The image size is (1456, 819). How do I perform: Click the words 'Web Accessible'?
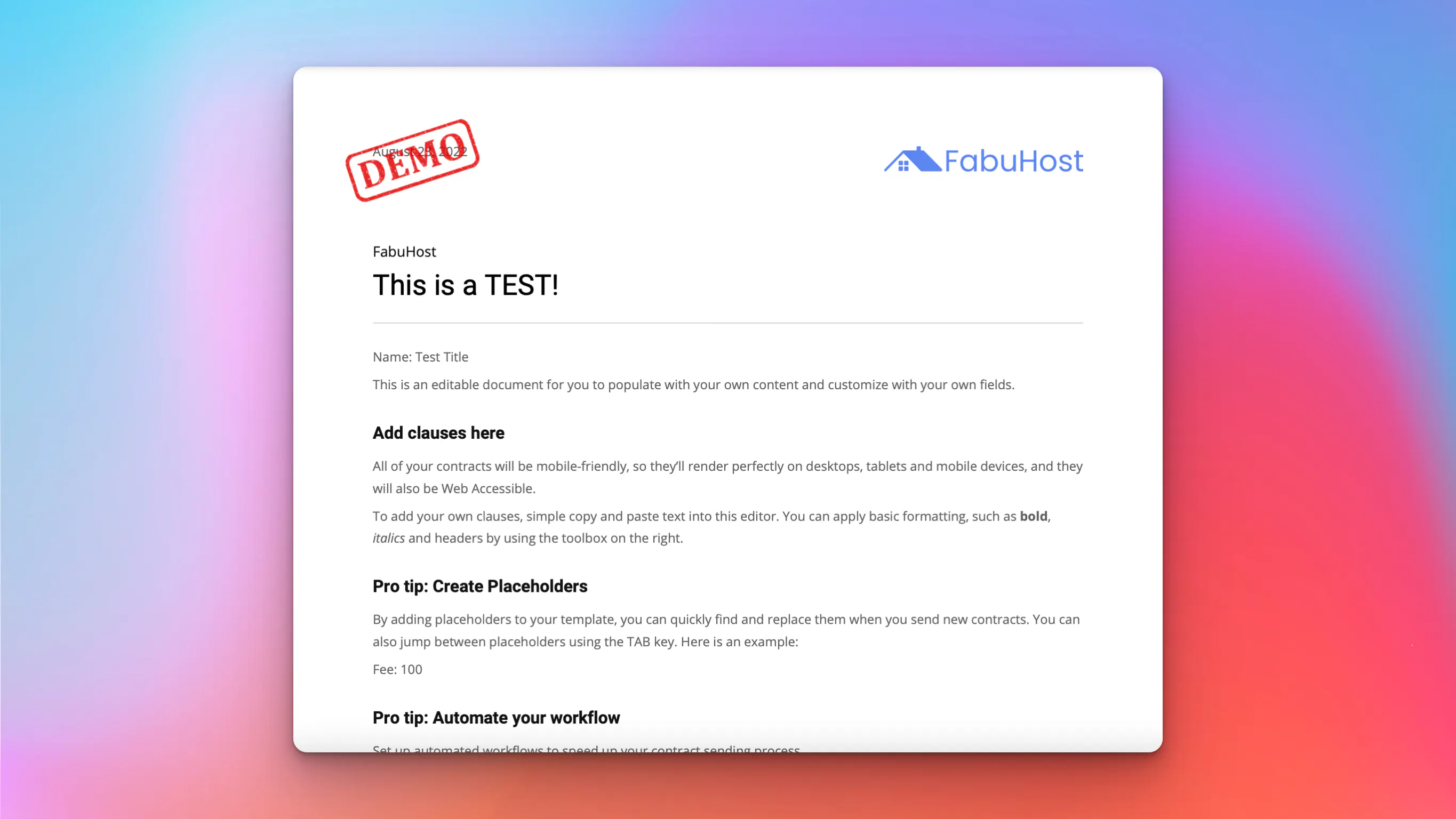point(487,488)
